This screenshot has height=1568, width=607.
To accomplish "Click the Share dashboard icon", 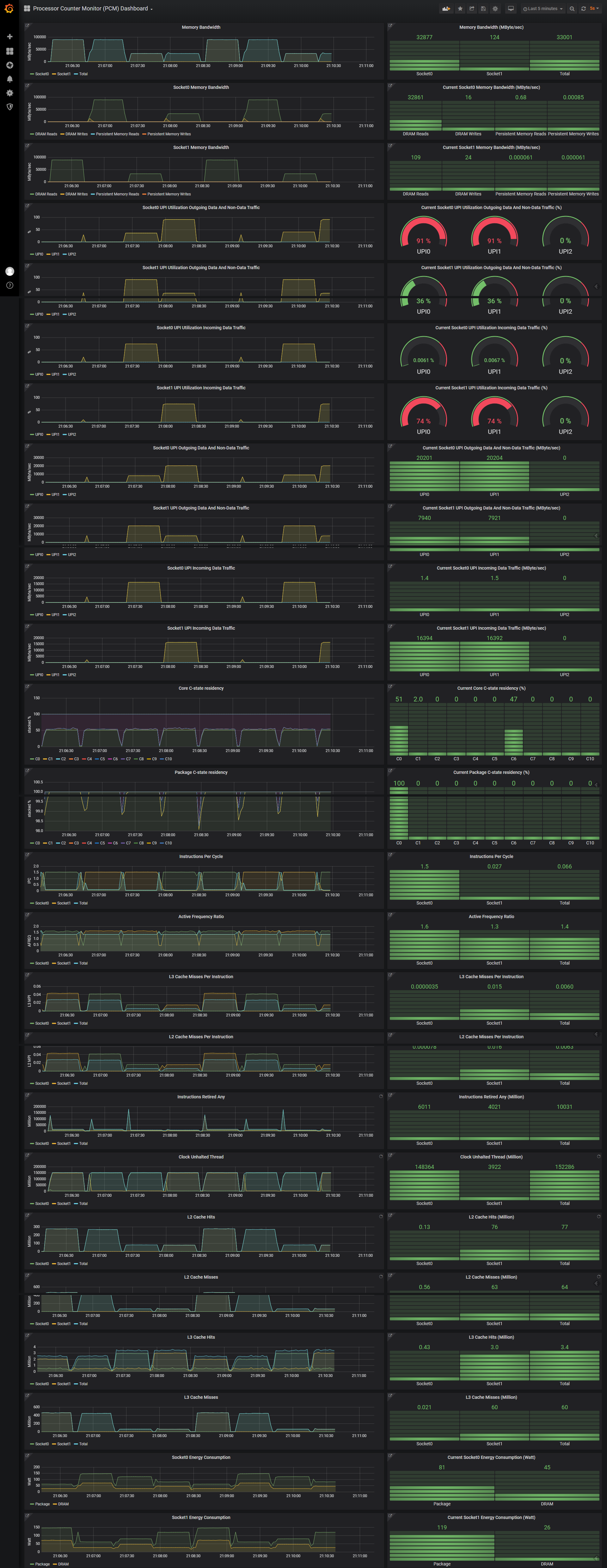I will (x=471, y=9).
